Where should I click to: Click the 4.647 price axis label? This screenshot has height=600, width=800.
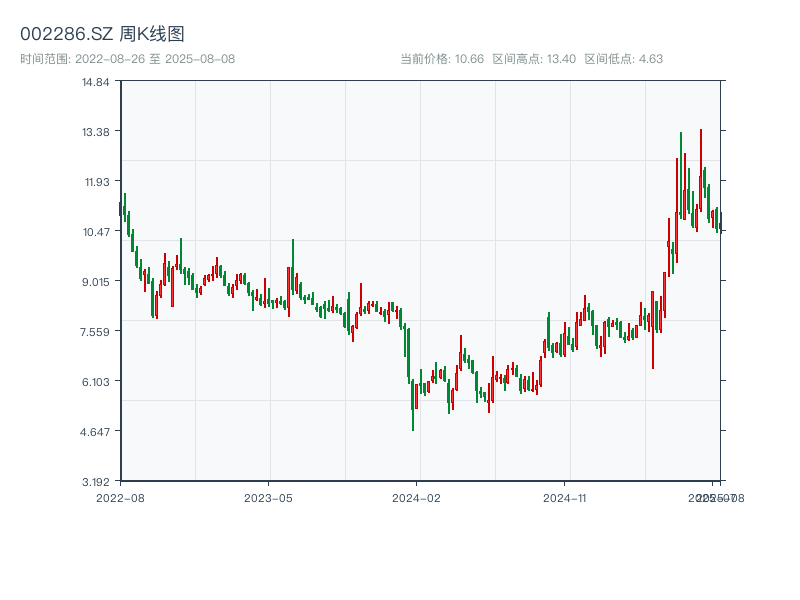coord(96,432)
